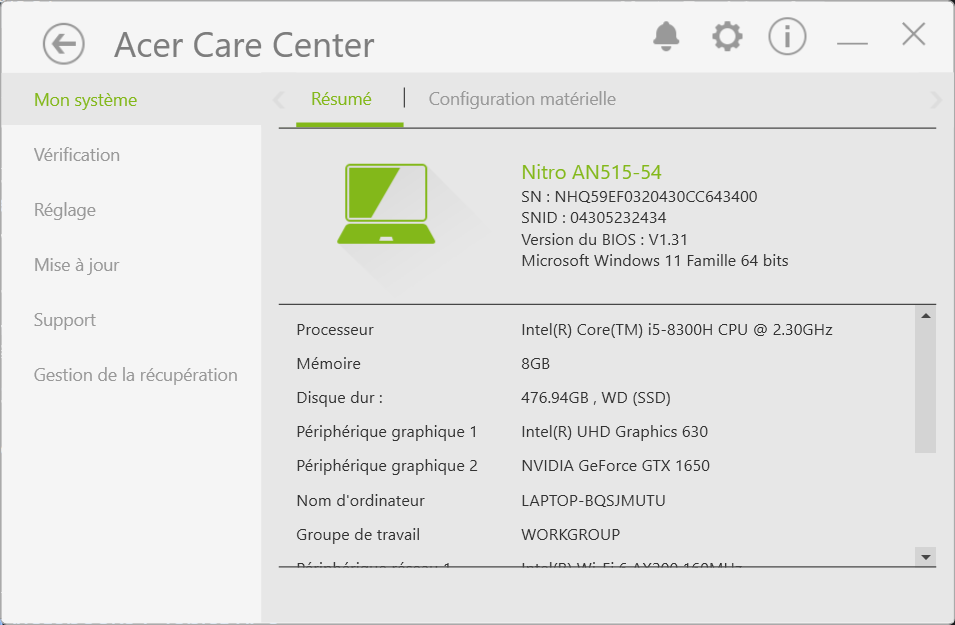Click the Nitro AN515-54 model name
Image resolution: width=955 pixels, height=625 pixels.
(591, 172)
